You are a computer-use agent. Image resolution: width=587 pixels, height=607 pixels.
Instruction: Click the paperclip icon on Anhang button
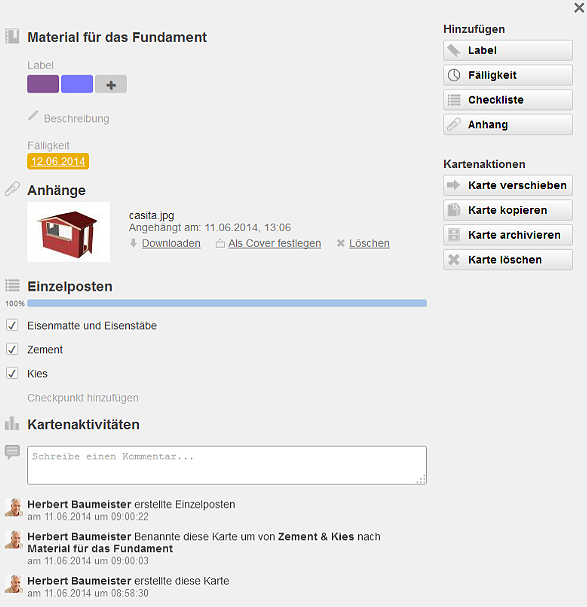click(x=454, y=125)
